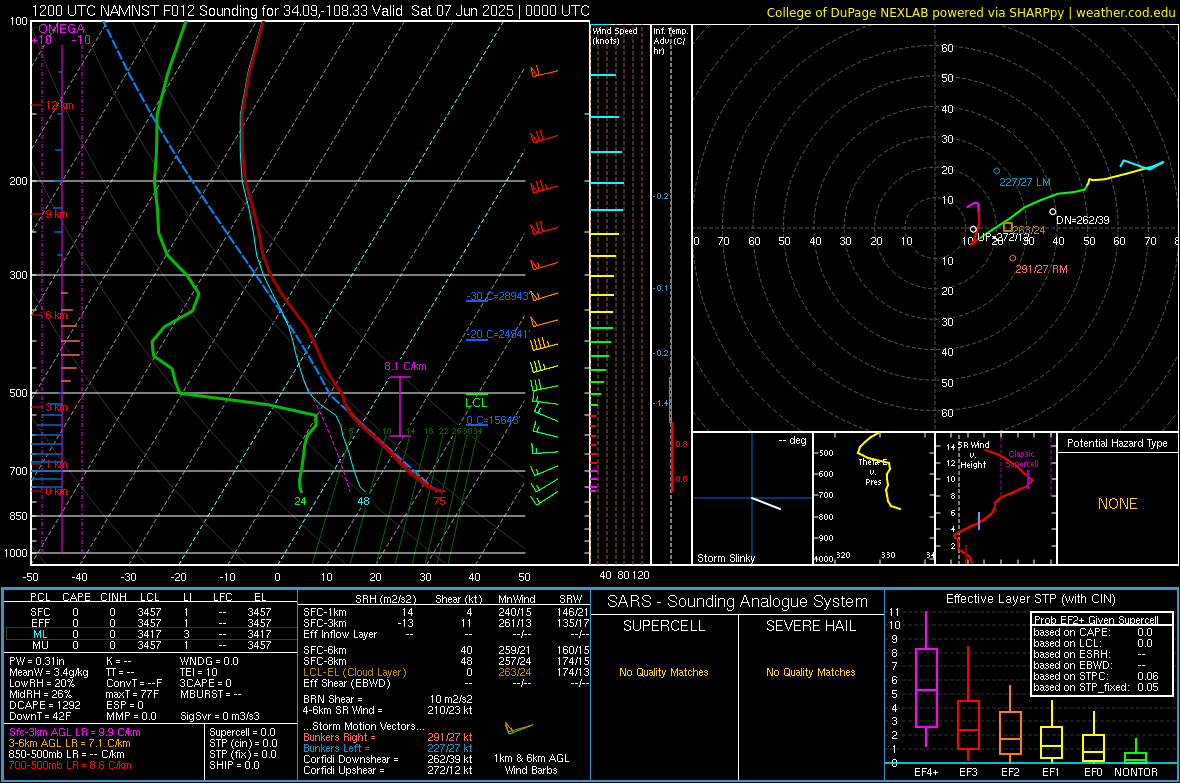The width and height of the screenshot is (1180, 783).
Task: Click the 227/27 LM hodograph label
Action: (1025, 182)
